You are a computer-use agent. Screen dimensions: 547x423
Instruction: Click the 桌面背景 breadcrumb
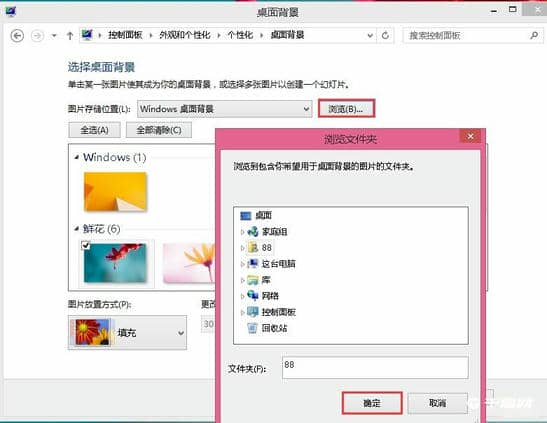pos(287,35)
